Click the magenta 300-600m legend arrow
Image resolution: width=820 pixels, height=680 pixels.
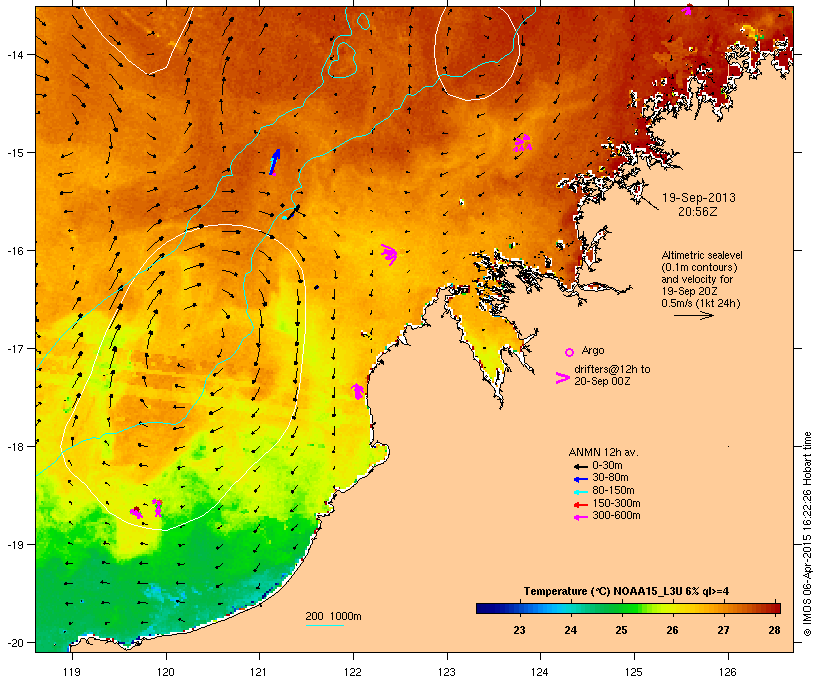point(580,517)
